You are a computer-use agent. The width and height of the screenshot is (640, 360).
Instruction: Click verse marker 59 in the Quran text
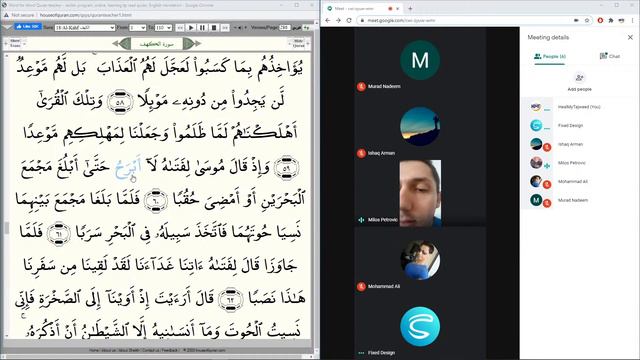pos(286,167)
